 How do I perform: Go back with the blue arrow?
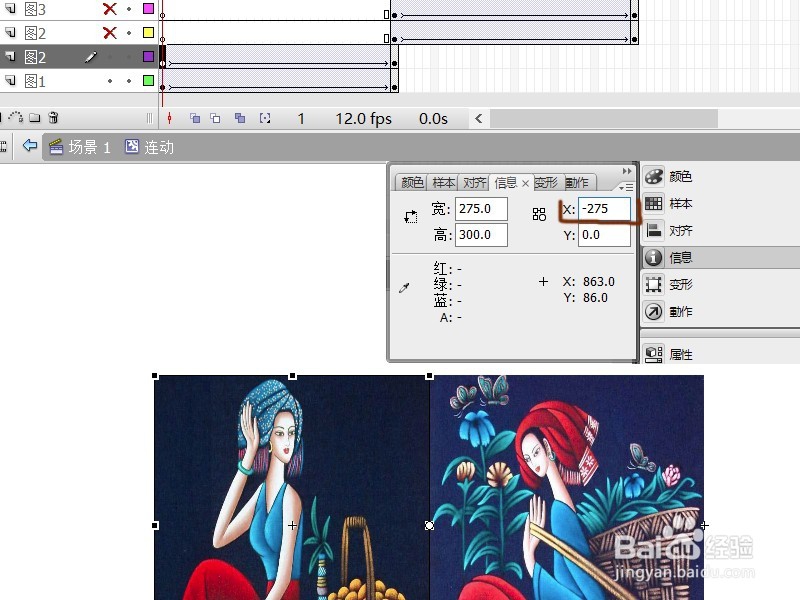(30, 146)
